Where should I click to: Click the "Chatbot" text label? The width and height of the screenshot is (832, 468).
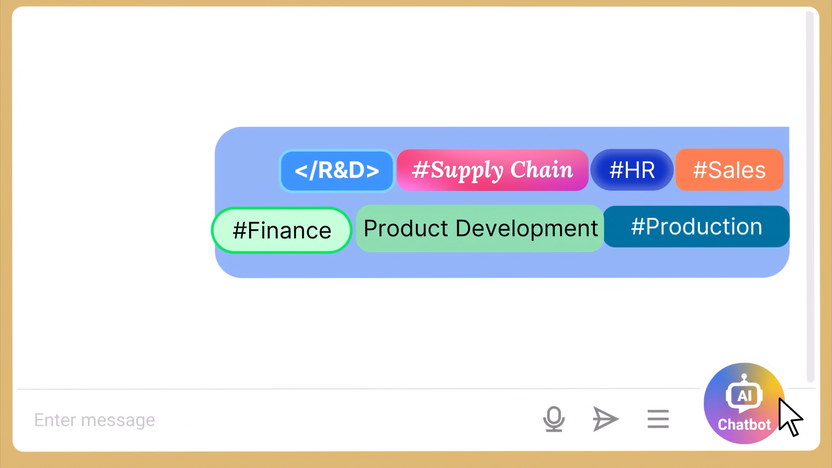744,425
